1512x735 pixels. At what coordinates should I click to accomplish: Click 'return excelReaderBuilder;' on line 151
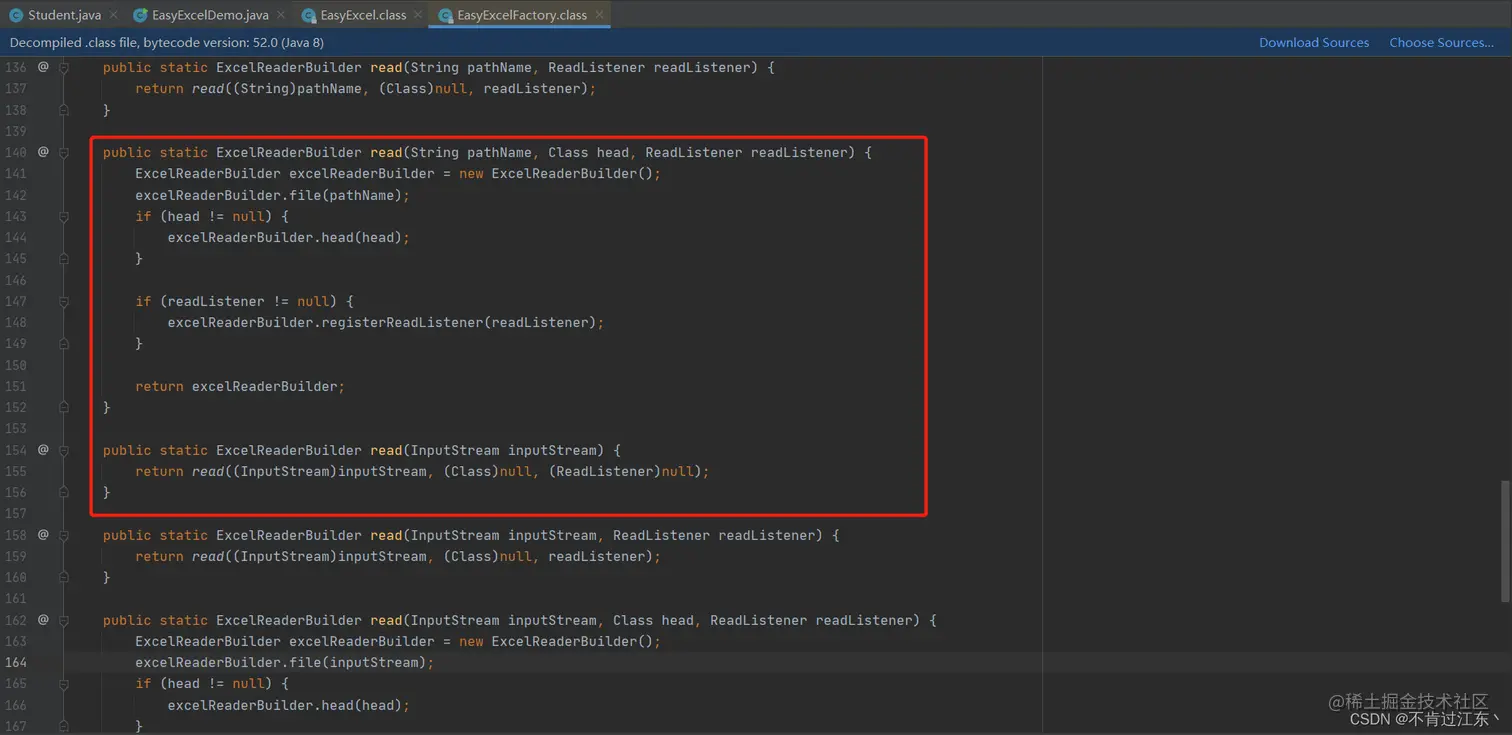[x=240, y=386]
